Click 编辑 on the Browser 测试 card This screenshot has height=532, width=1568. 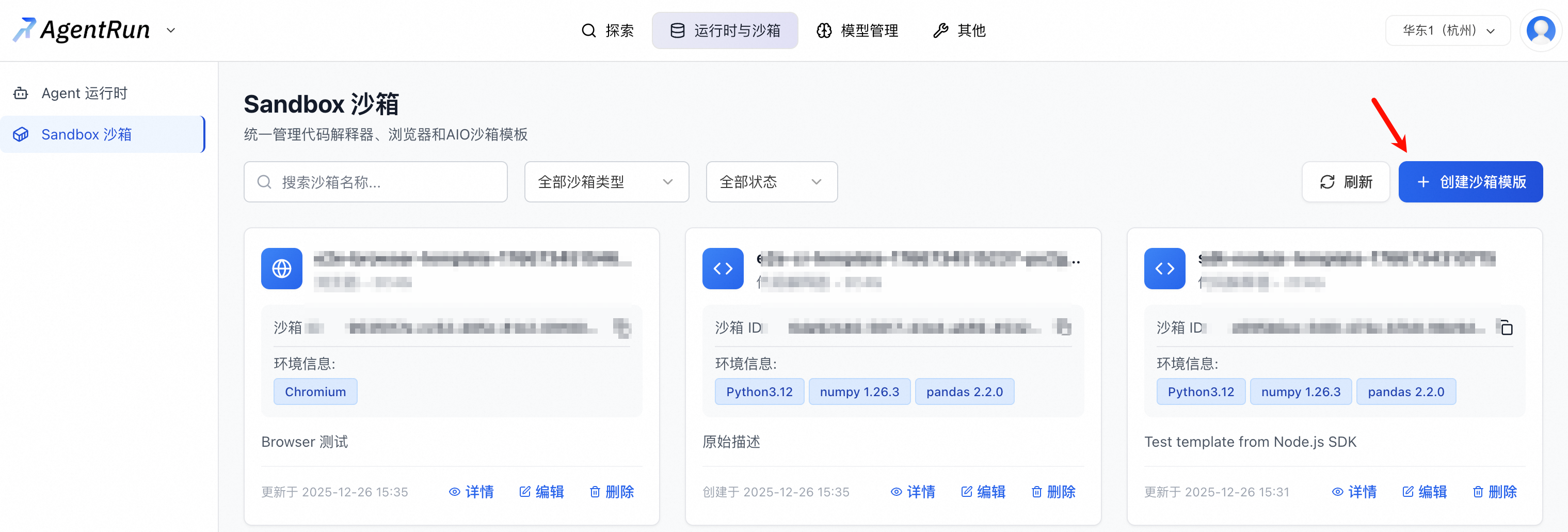(x=542, y=492)
